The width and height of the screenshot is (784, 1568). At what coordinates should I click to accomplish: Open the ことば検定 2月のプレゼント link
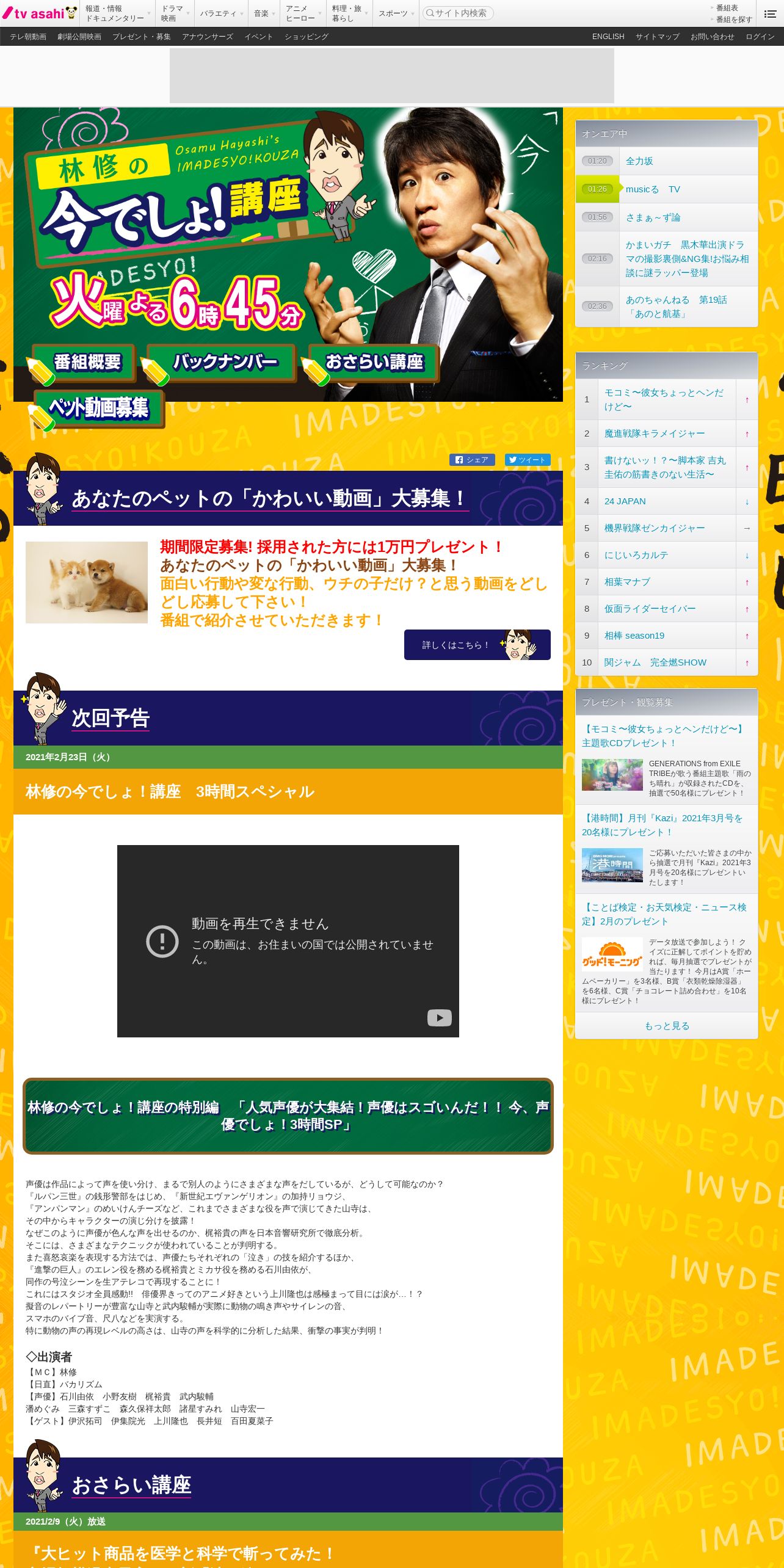click(664, 914)
